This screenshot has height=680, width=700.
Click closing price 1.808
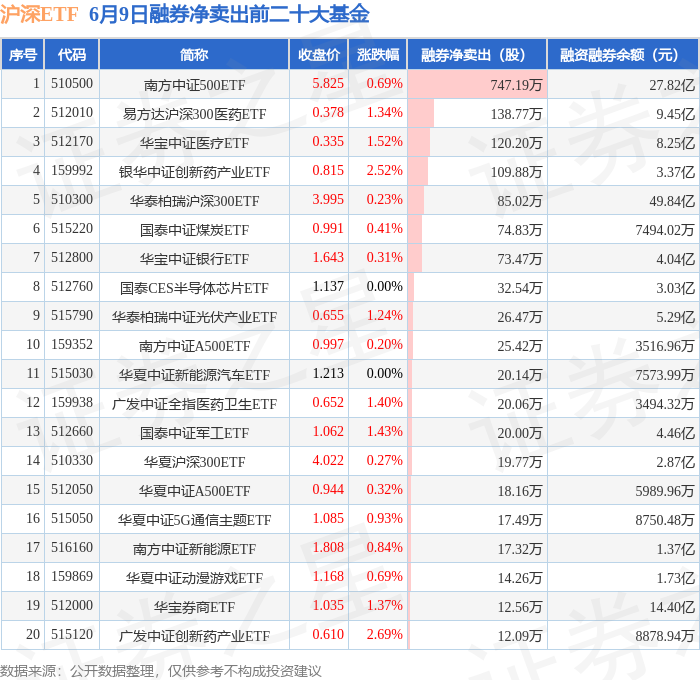coord(328,548)
